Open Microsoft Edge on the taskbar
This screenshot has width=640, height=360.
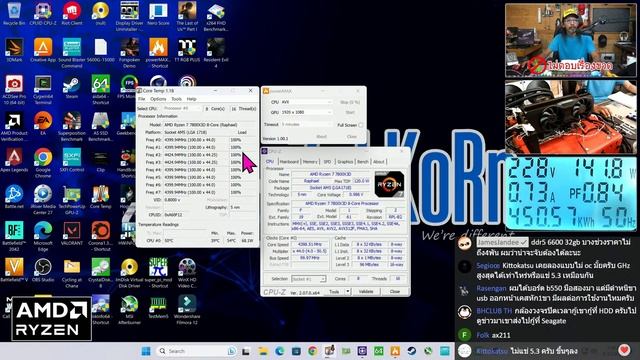pos(280,351)
